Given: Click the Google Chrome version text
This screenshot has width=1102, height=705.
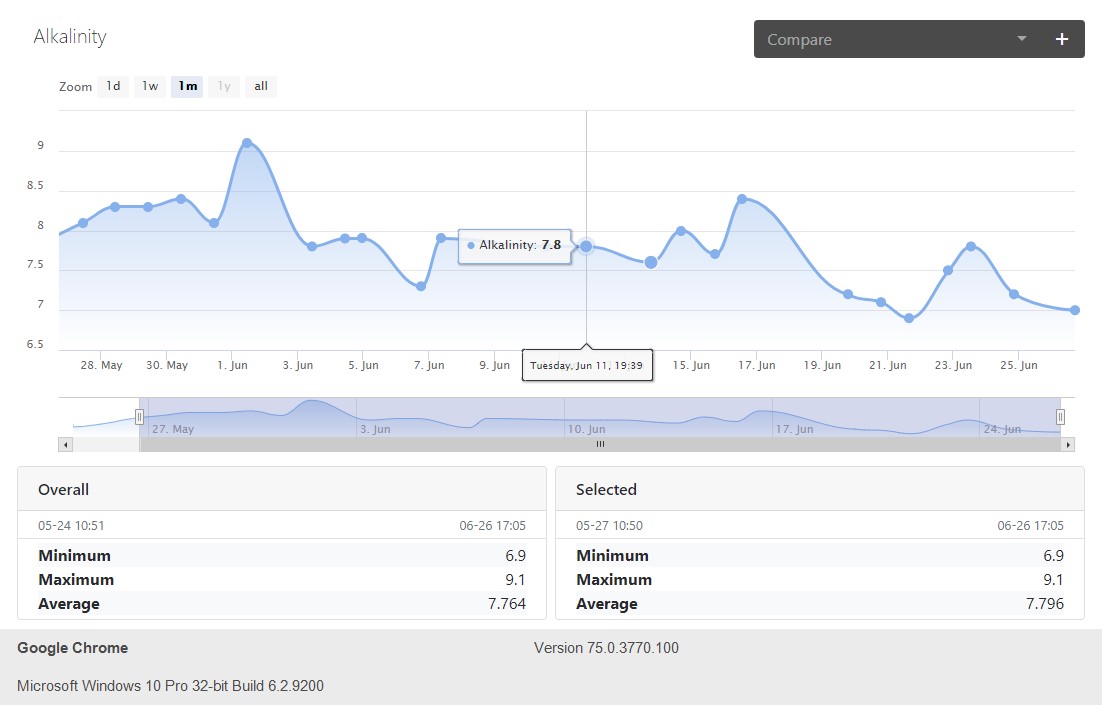Looking at the screenshot, I should click(606, 648).
